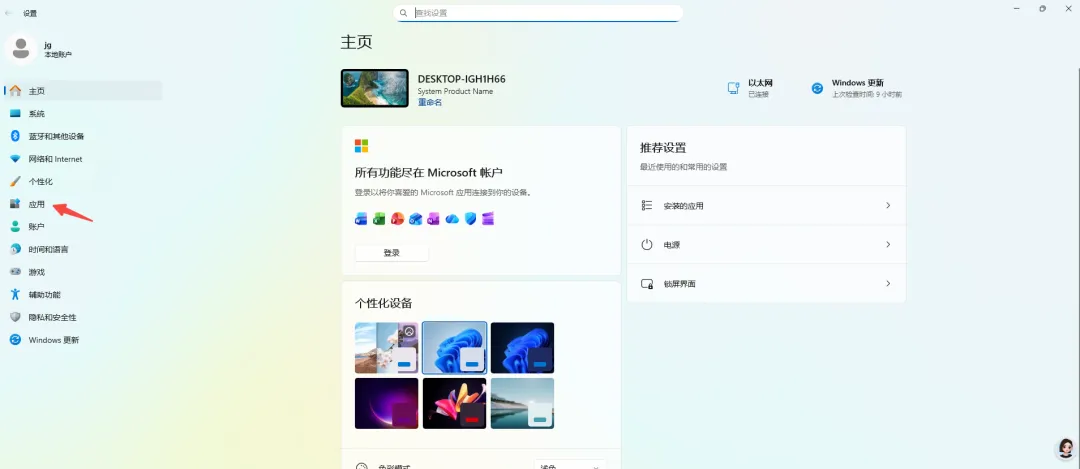Select the purple glow theme
Viewport: 1080px width, 469px height.
point(386,404)
